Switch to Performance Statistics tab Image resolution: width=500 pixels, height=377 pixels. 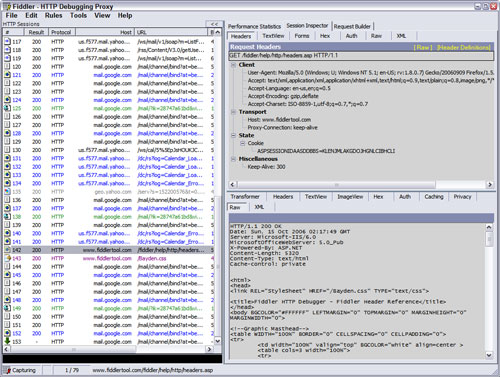(x=254, y=26)
